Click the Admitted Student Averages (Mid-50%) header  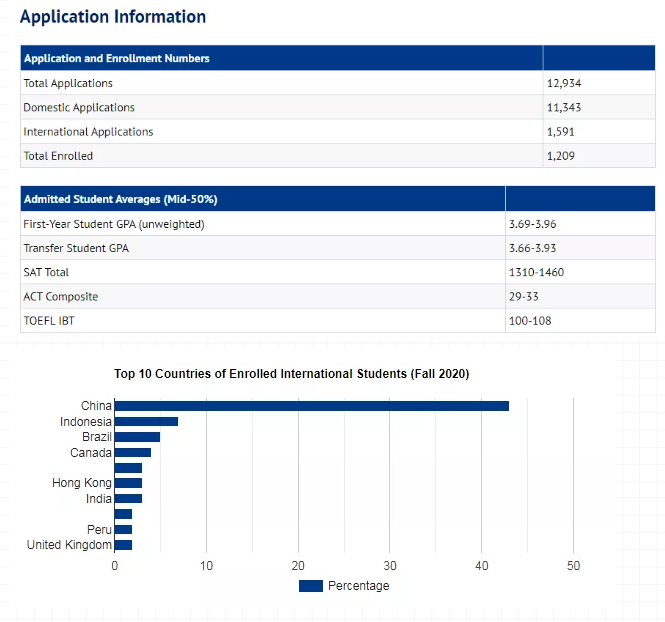click(x=120, y=199)
